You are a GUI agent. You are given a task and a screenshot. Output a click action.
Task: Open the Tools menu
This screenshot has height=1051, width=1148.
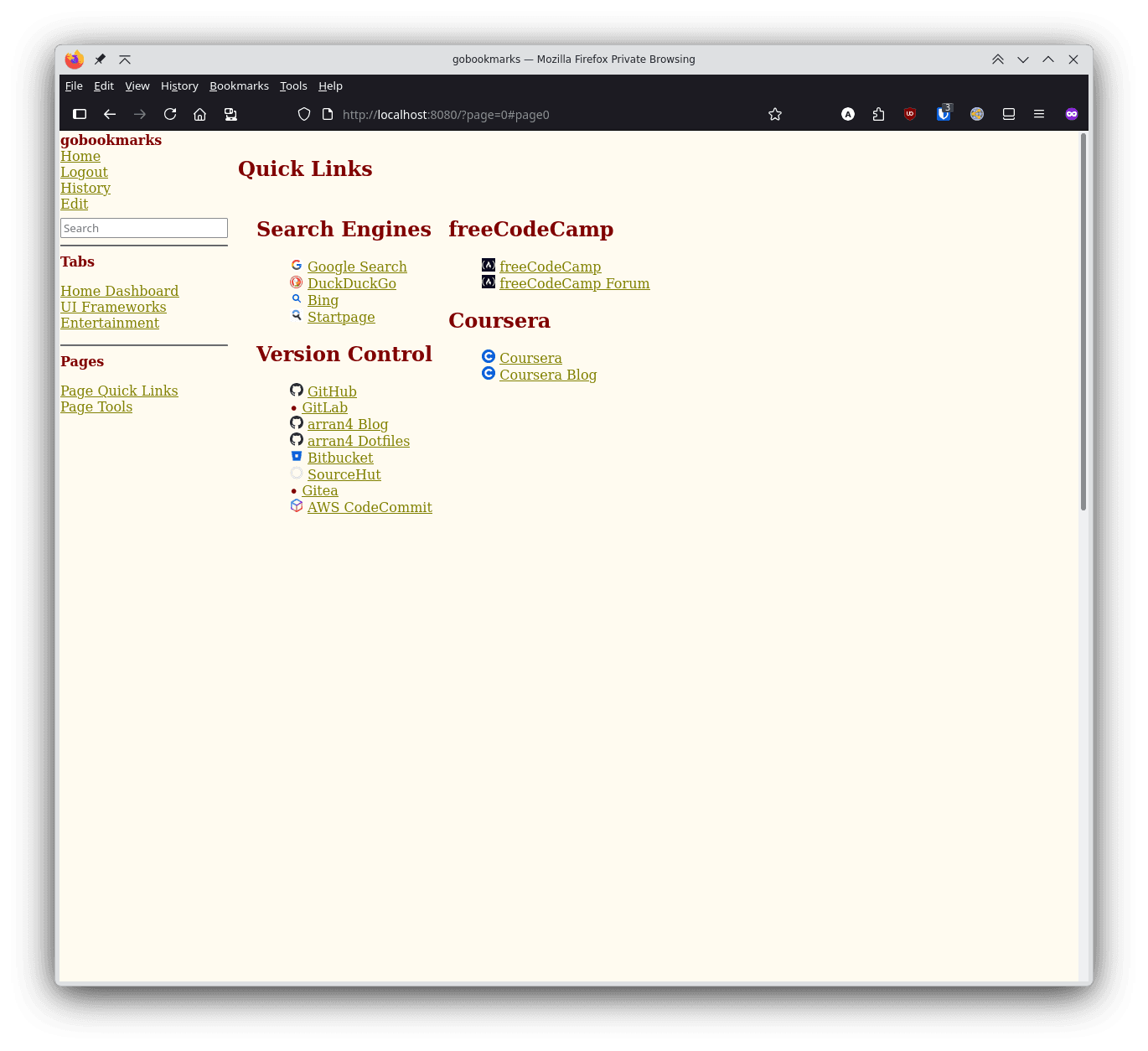pyautogui.click(x=293, y=85)
